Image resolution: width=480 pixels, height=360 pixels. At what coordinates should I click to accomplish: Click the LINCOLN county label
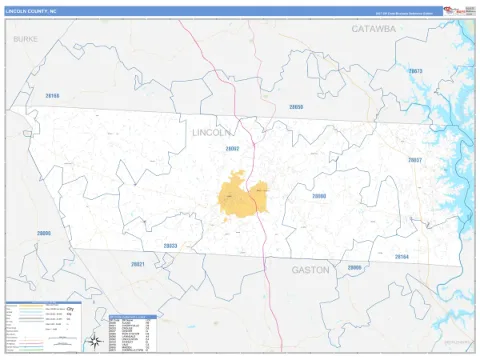tap(211, 133)
